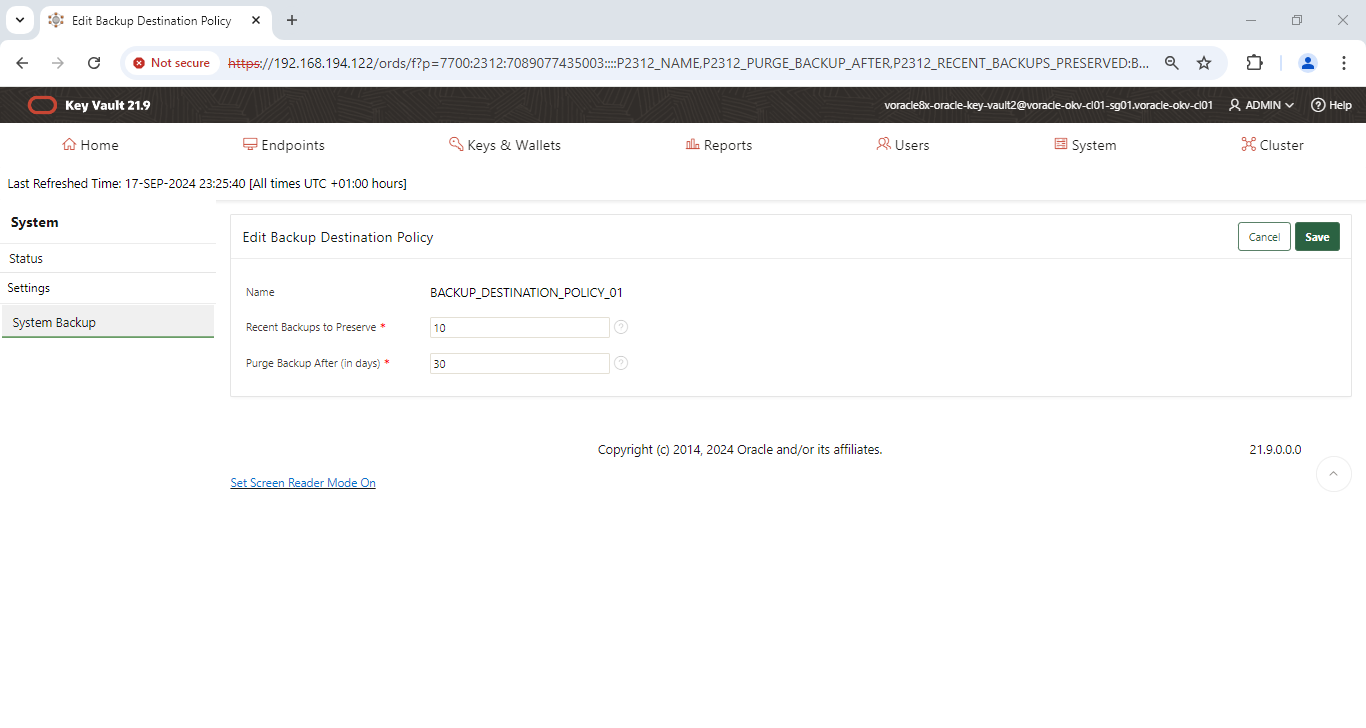Select Status in the System sidebar

tap(108, 258)
